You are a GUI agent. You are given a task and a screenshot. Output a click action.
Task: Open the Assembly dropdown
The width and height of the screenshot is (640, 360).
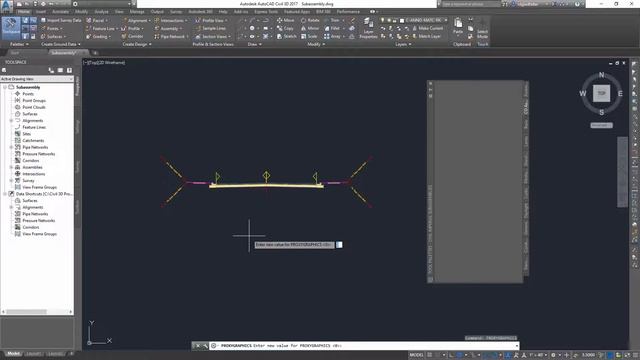coord(168,28)
